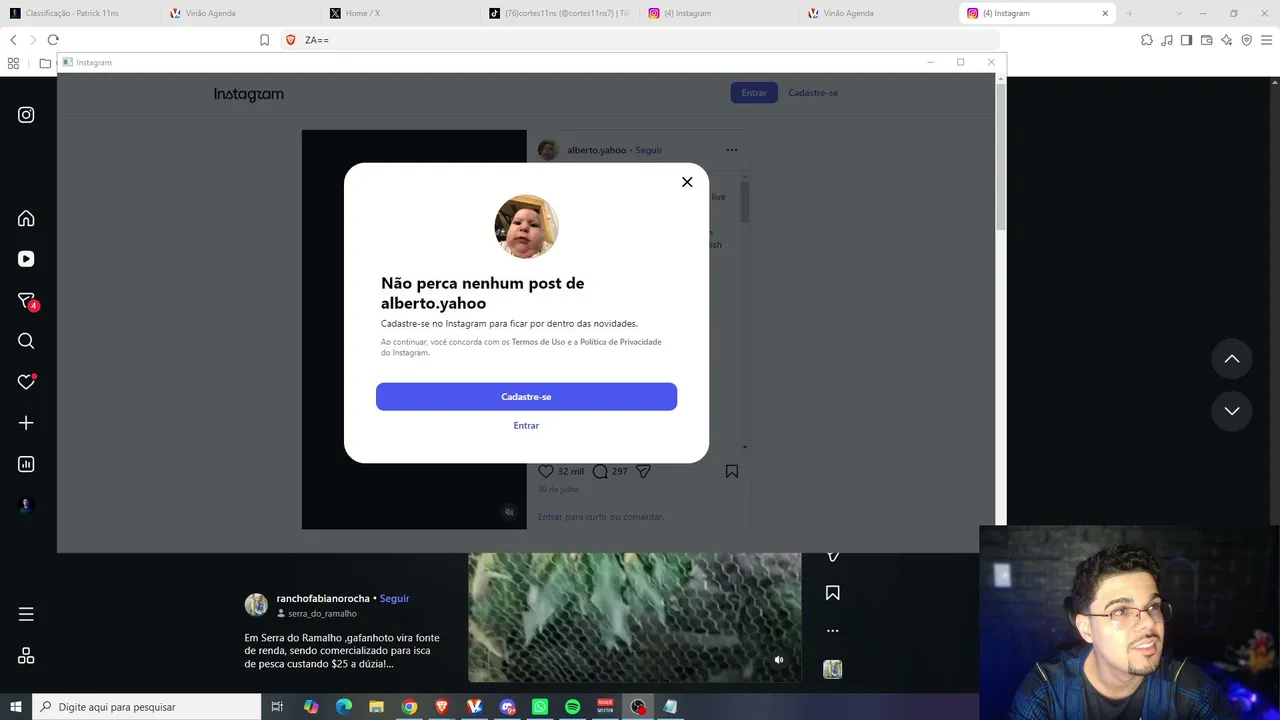Click the ranchofabianorocha avatar
The width and height of the screenshot is (1280, 720).
[x=256, y=605]
